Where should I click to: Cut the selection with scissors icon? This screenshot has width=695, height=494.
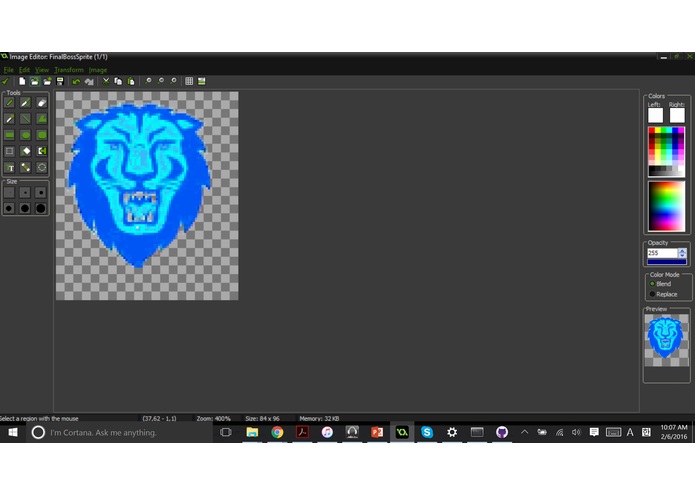coord(105,82)
